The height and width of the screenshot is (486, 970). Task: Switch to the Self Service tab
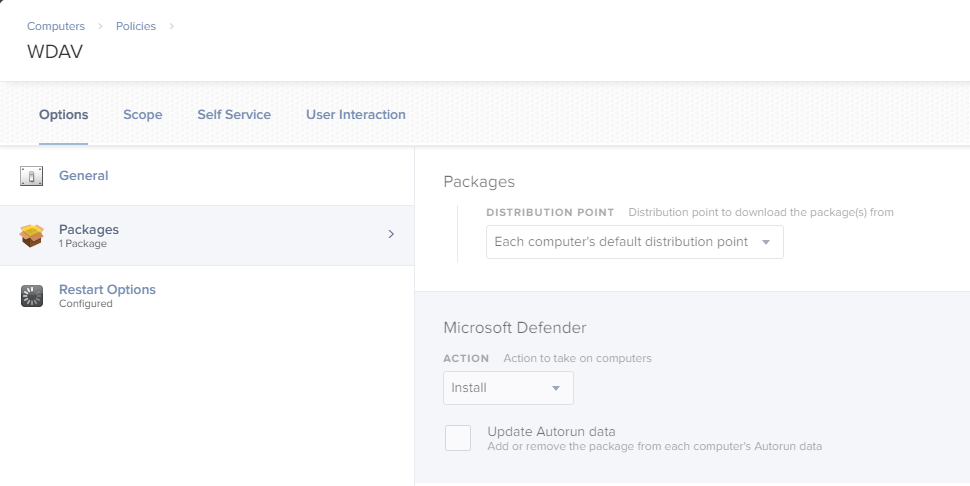tap(234, 115)
